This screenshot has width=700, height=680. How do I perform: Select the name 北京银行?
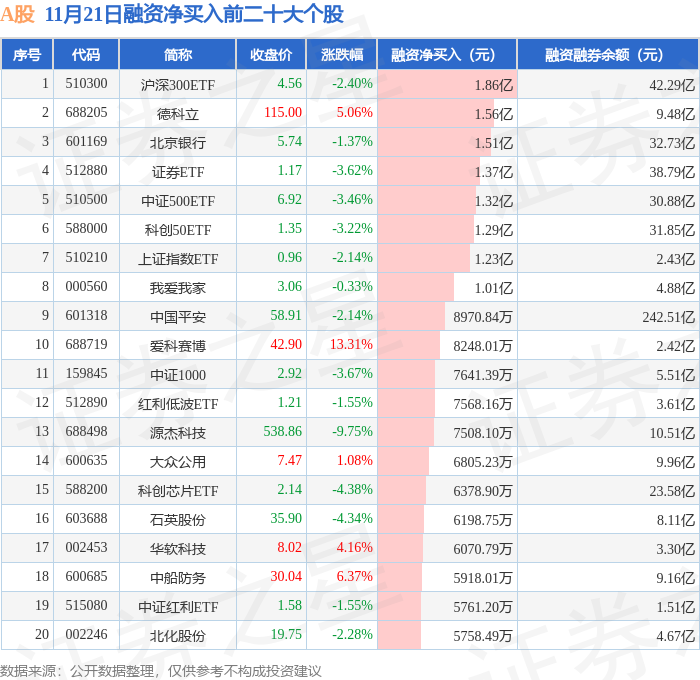(x=178, y=143)
